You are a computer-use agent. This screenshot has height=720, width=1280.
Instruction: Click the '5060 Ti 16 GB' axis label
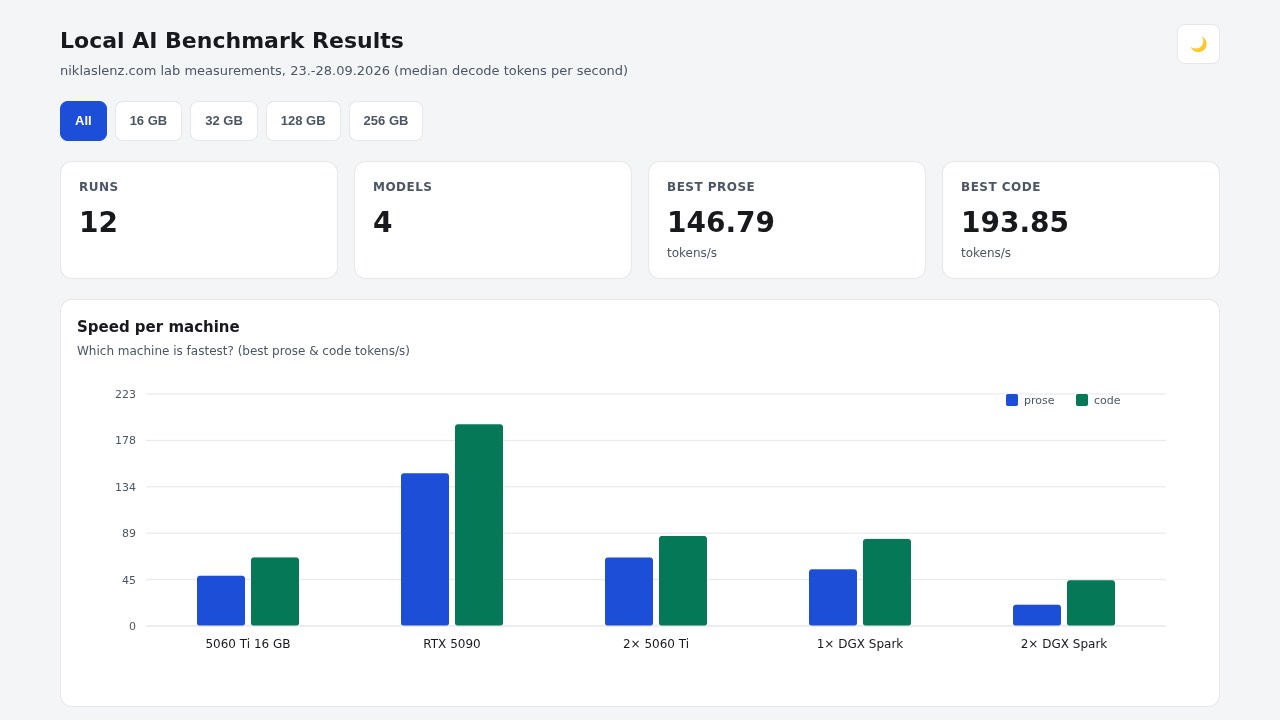248,644
